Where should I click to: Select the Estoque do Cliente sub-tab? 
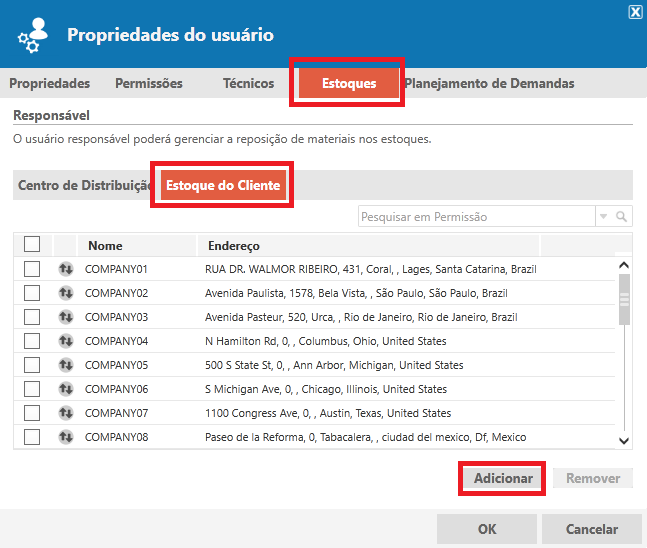224,185
